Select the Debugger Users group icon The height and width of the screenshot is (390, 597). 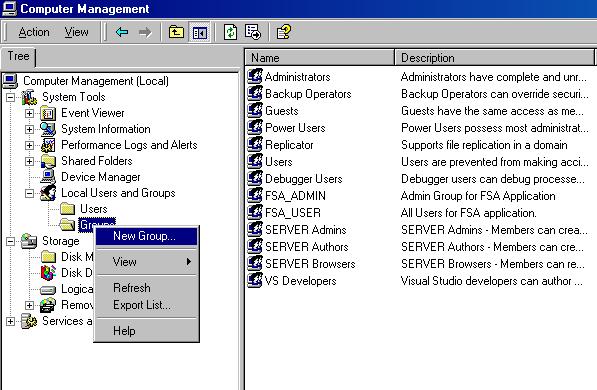click(255, 179)
